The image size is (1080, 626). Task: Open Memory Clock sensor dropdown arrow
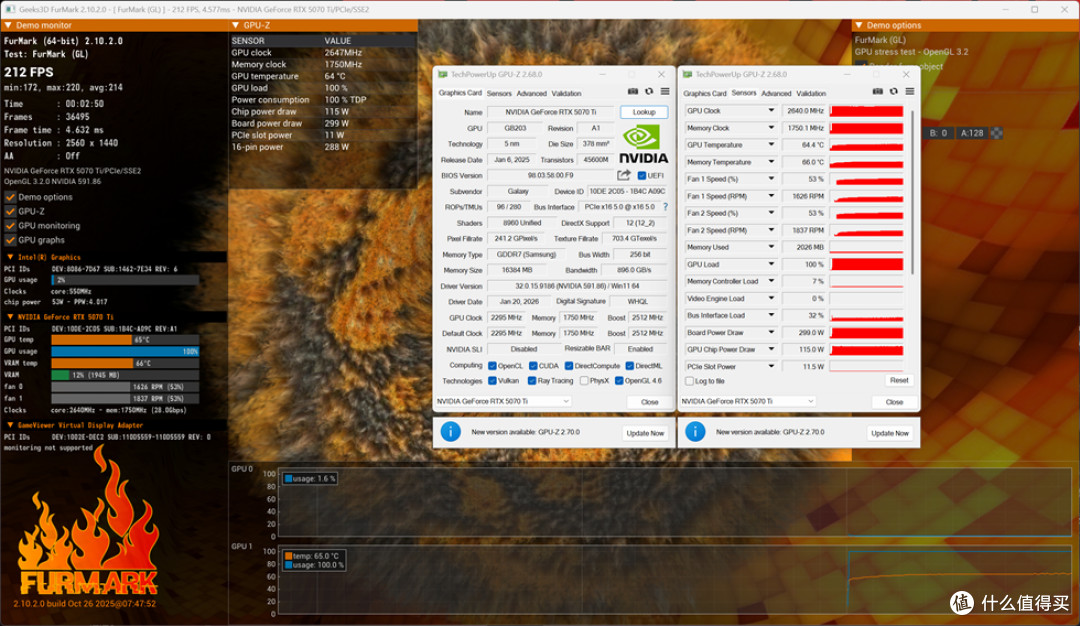(771, 127)
